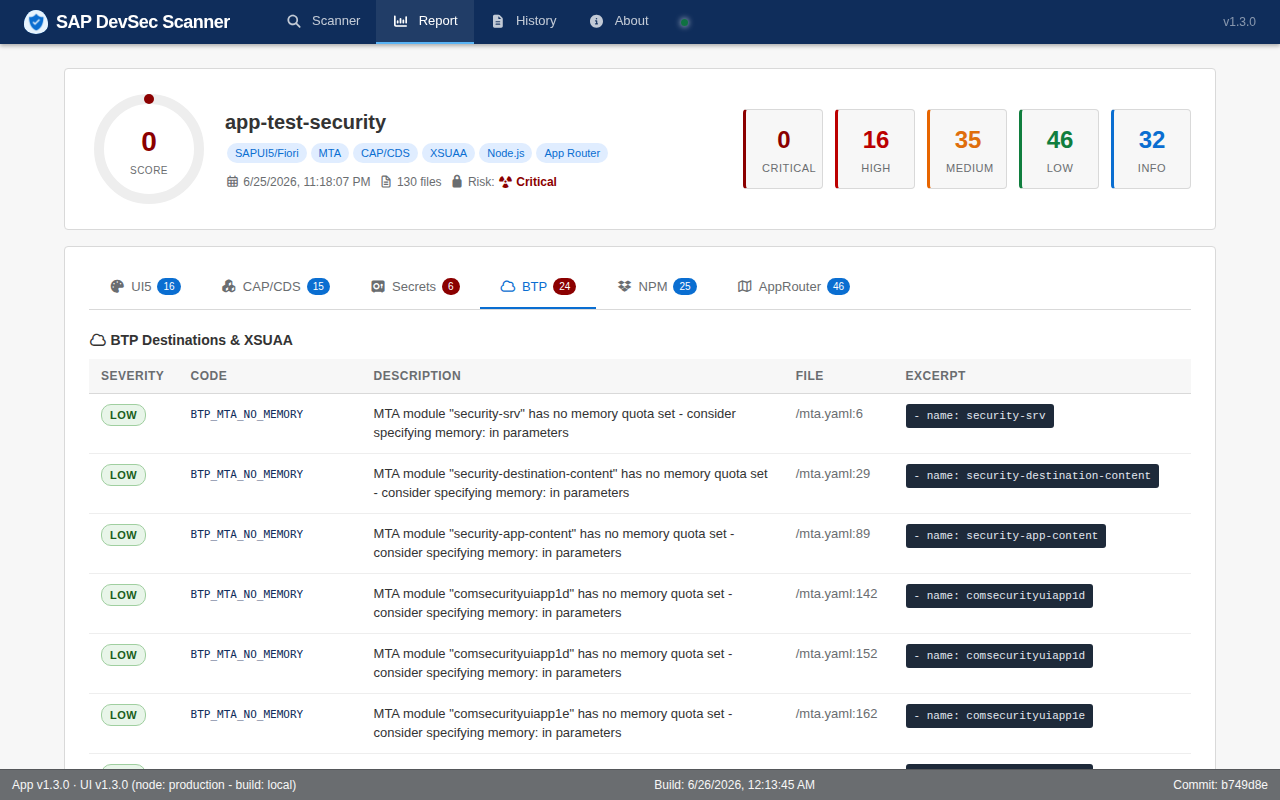Click the LOW badge for security-destination-content
This screenshot has height=800, width=1280.
[x=123, y=475]
